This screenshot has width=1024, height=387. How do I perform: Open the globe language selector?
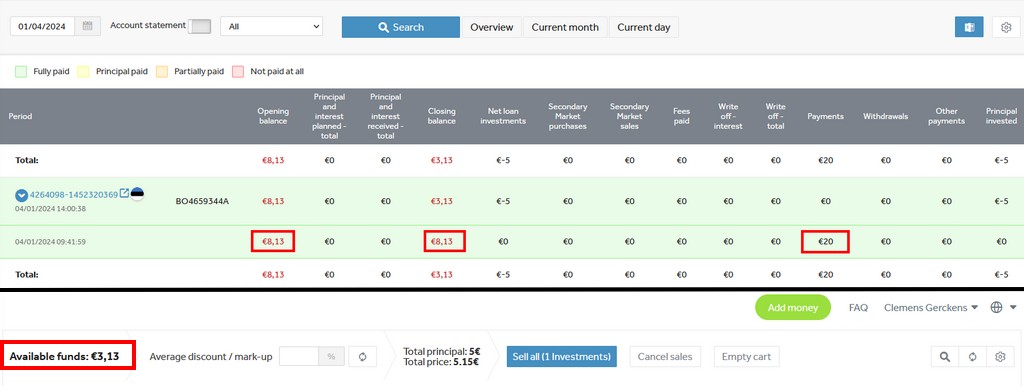point(1004,307)
